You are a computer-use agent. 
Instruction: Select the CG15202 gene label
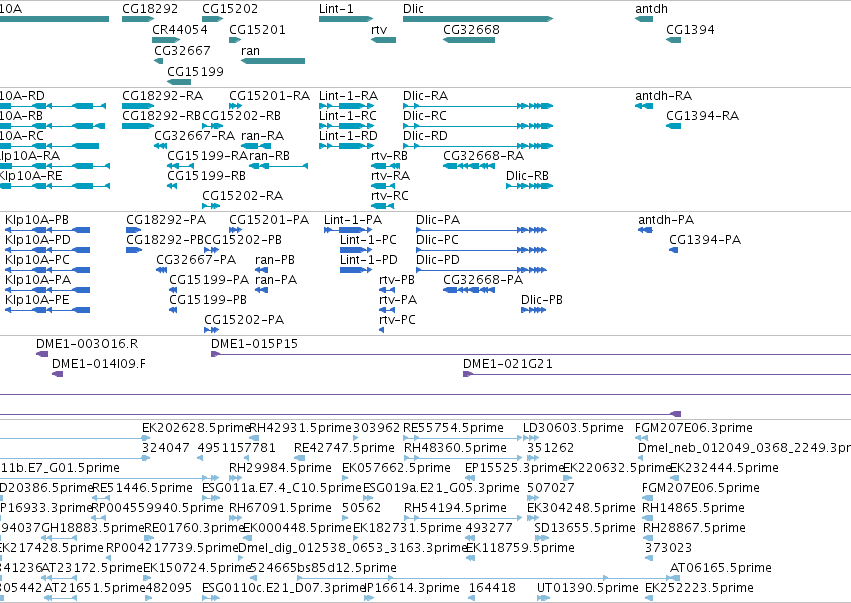230,9
